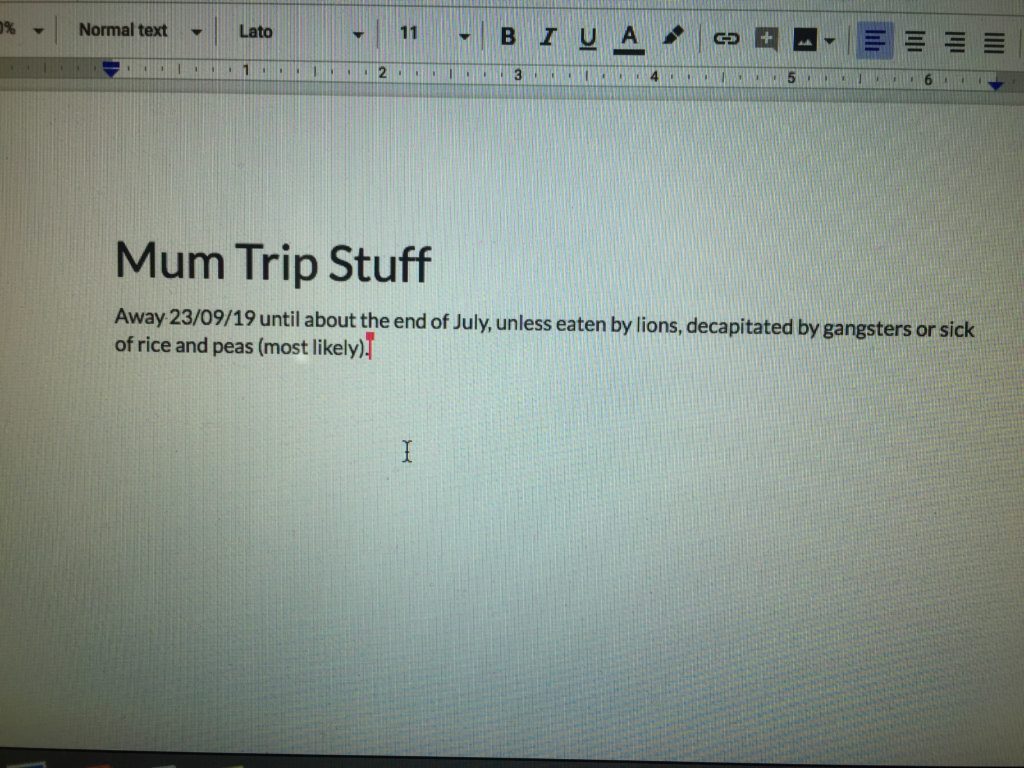The image size is (1024, 768).
Task: Toggle bold formatting
Action: (508, 37)
